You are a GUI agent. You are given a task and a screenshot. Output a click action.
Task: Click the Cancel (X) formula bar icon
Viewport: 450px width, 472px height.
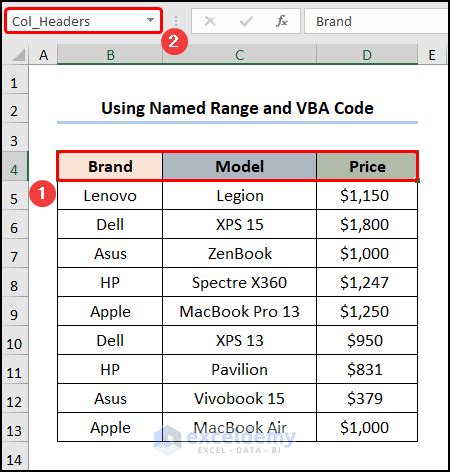(210, 21)
